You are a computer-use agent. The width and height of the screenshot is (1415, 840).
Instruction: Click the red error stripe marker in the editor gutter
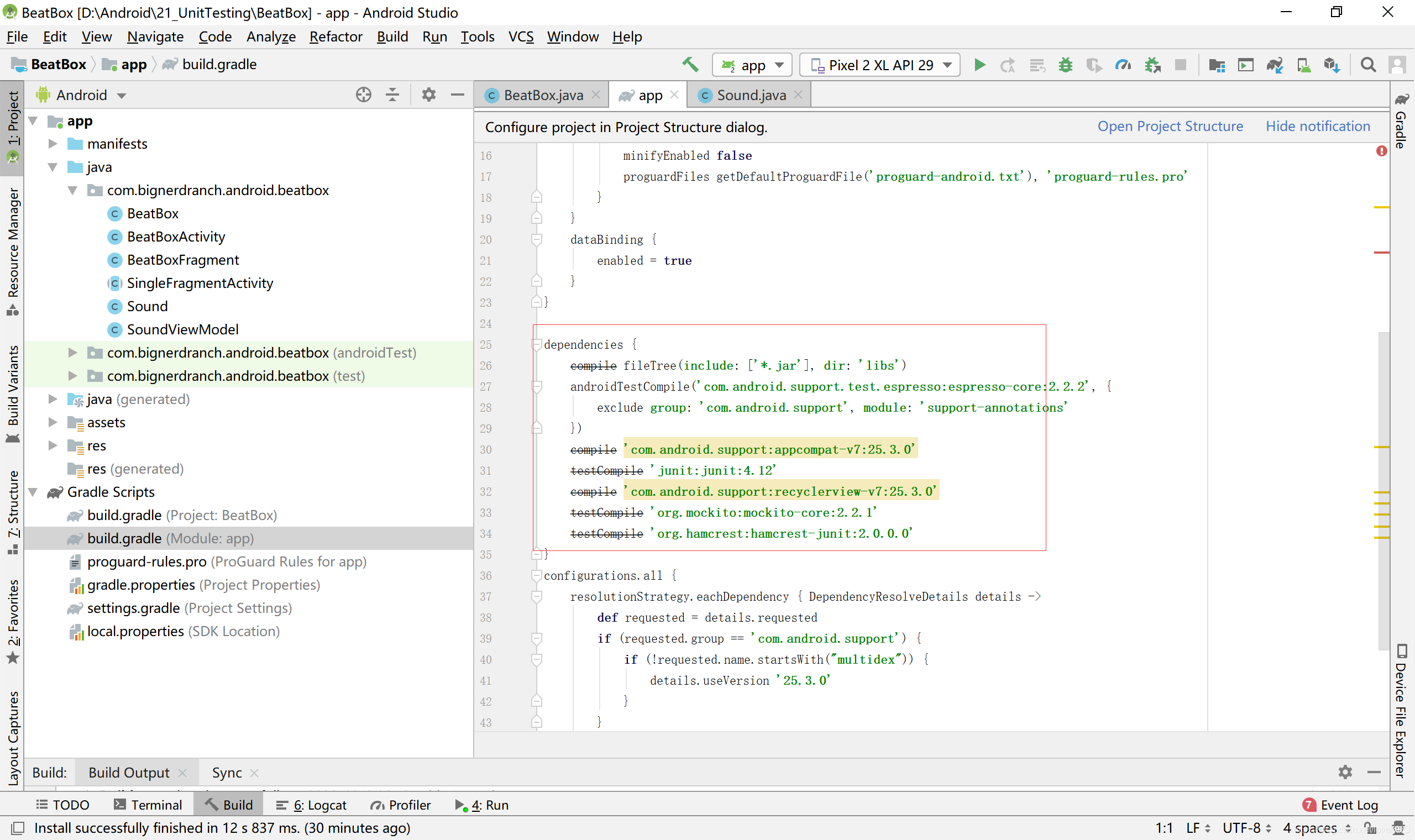[x=1381, y=253]
